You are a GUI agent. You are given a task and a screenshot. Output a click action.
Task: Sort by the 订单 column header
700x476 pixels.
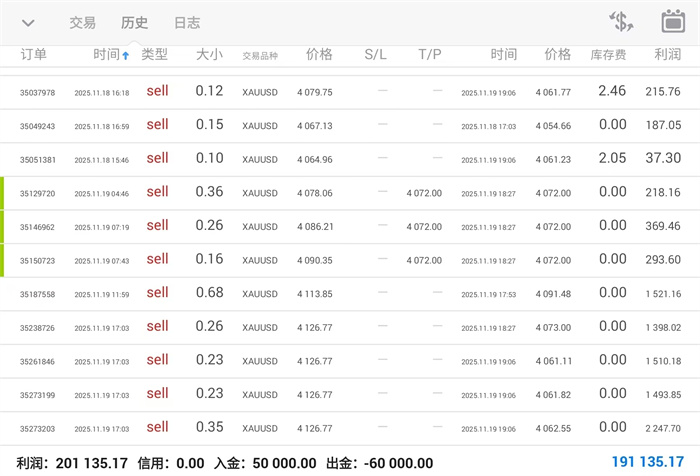coord(33,55)
